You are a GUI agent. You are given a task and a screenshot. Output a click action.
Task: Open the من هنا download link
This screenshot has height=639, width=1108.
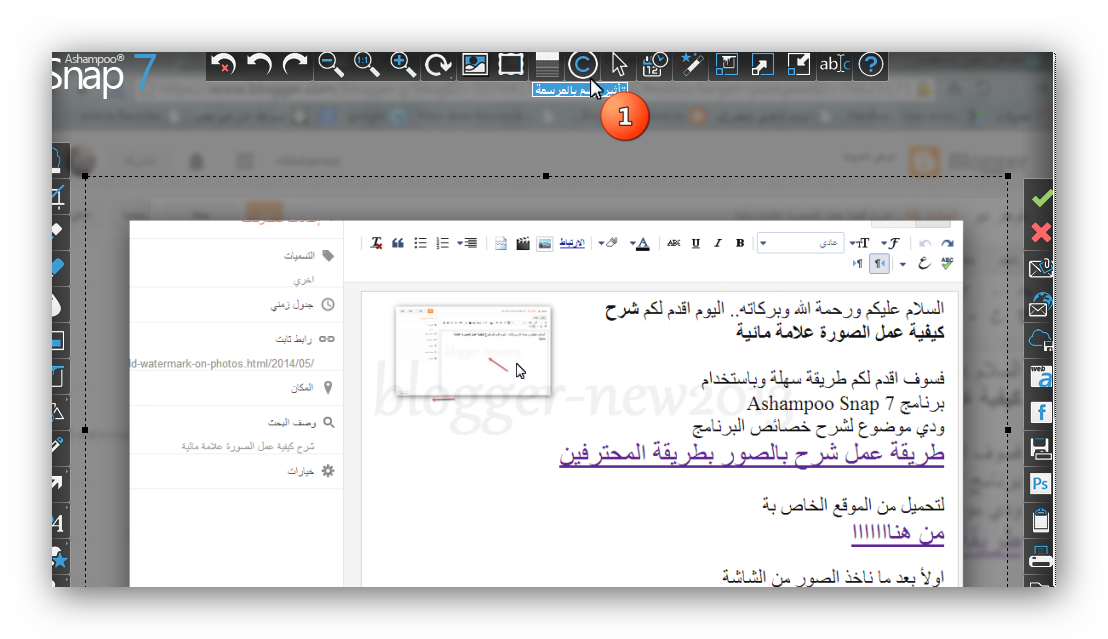click(x=898, y=533)
